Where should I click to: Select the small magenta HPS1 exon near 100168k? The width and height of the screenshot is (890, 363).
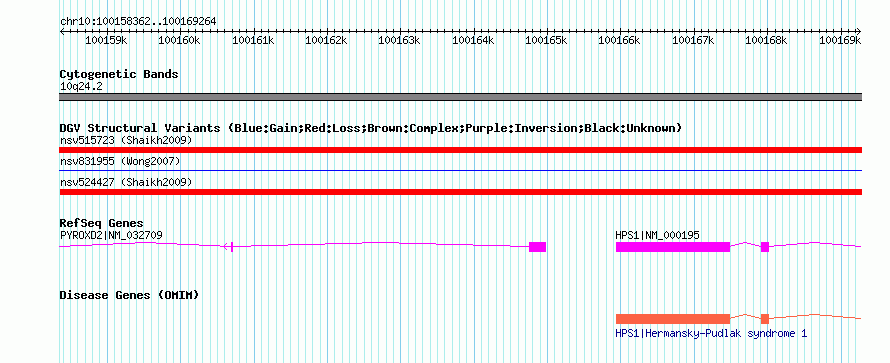(765, 247)
